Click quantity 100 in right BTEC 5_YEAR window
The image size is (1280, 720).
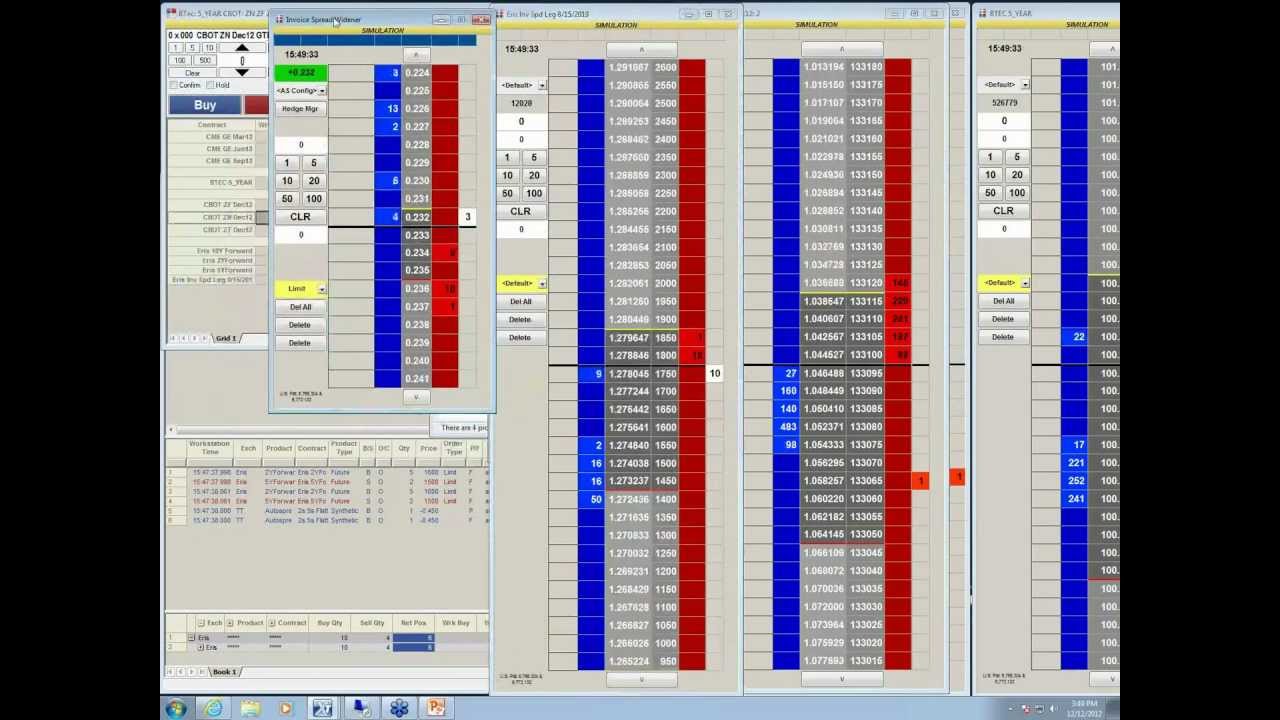coord(1016,193)
